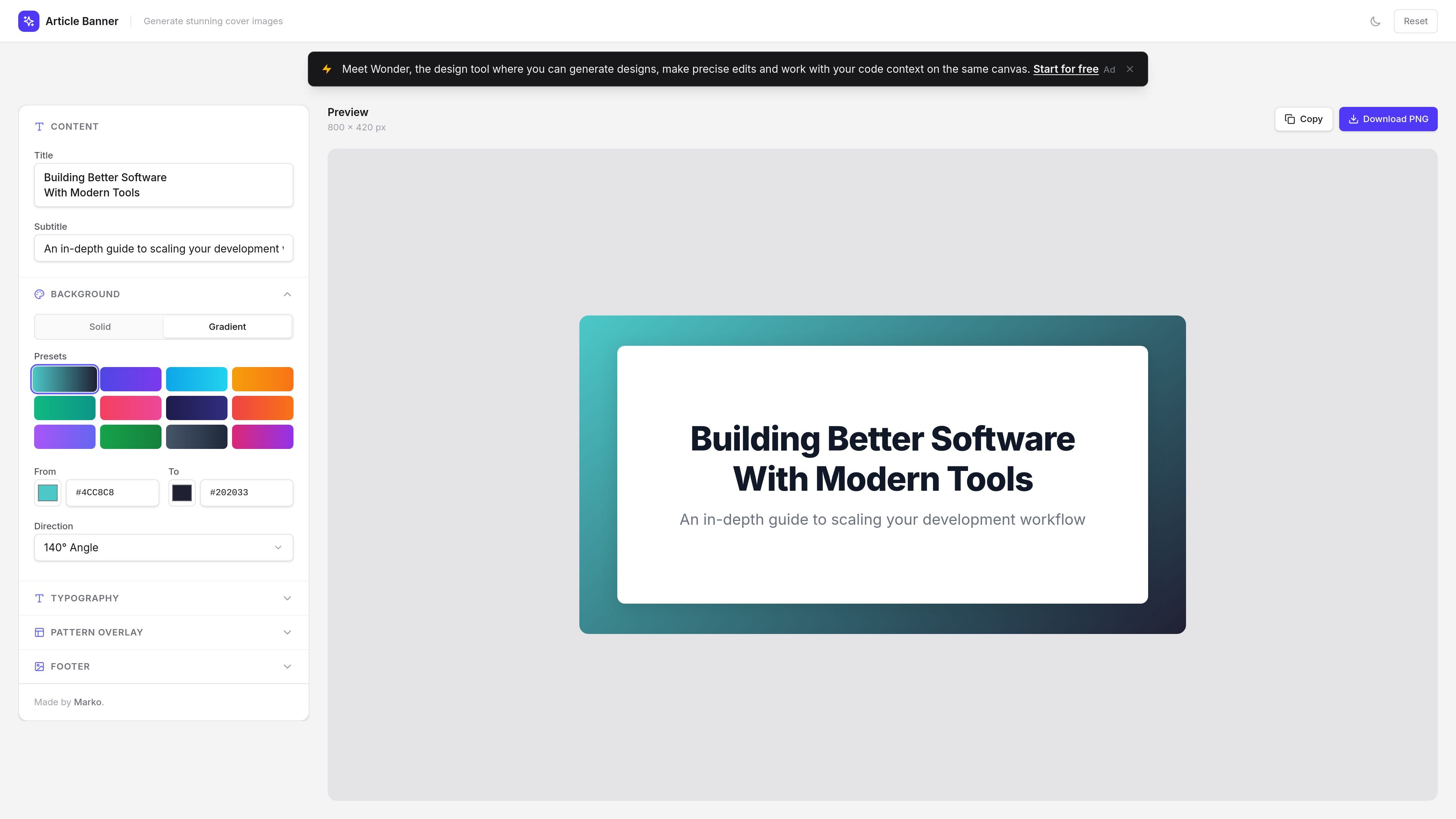Click the lightning bolt icon in the ad

pos(327,69)
